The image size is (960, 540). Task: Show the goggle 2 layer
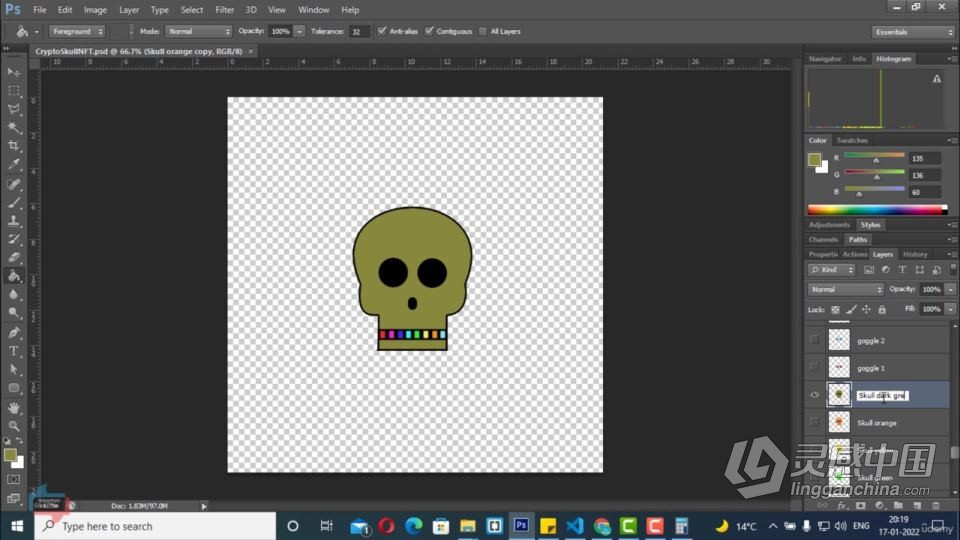(814, 340)
